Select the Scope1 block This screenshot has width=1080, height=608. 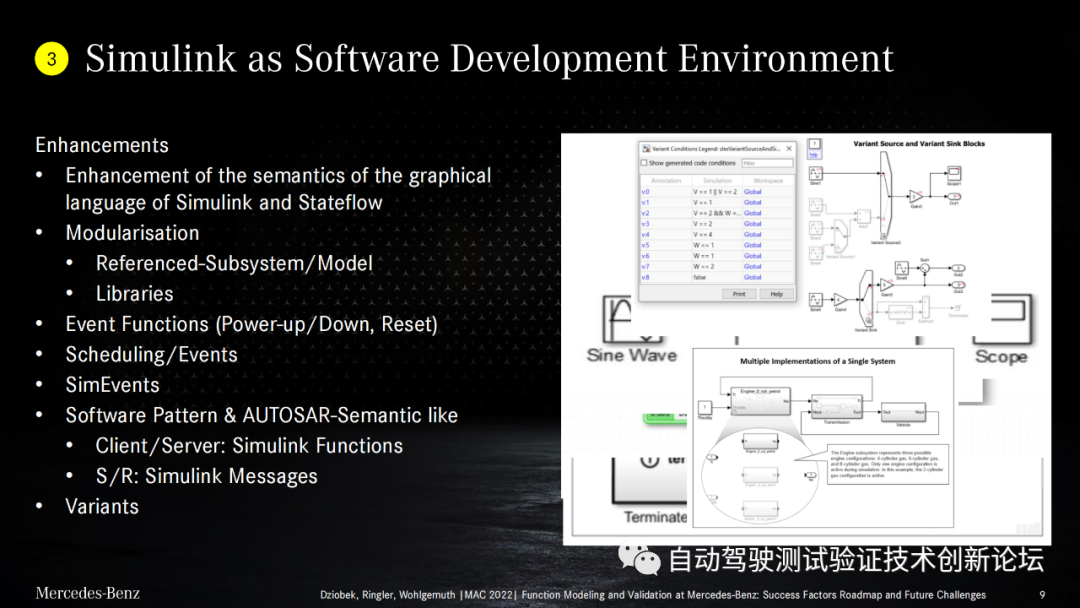tap(954, 172)
